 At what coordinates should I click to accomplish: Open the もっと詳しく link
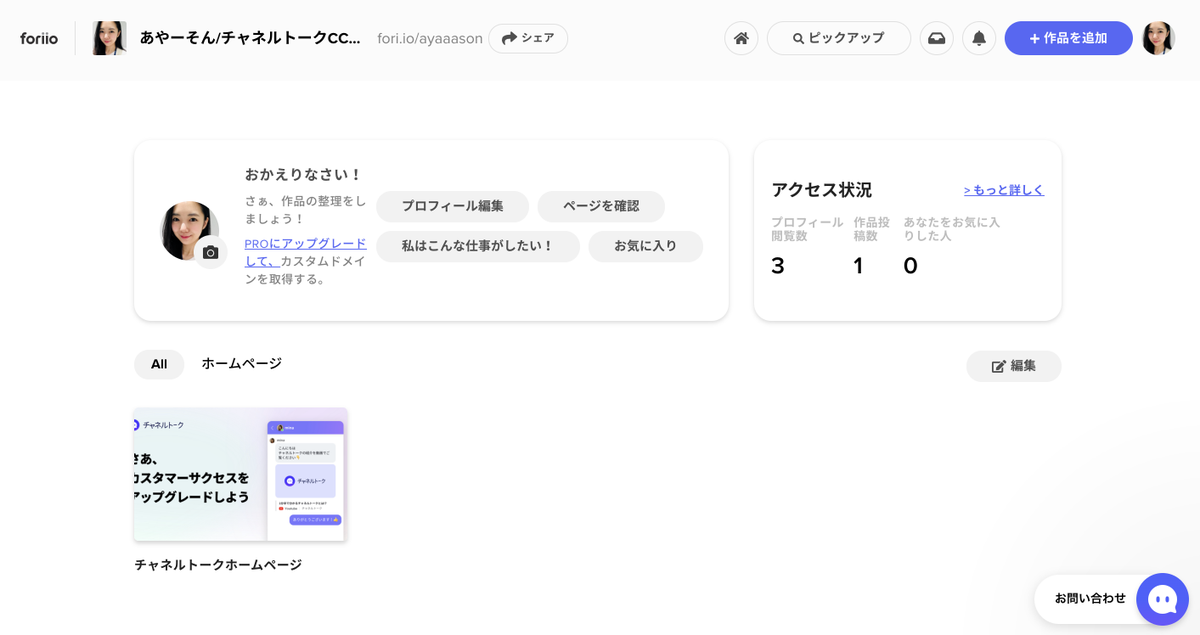point(1004,190)
